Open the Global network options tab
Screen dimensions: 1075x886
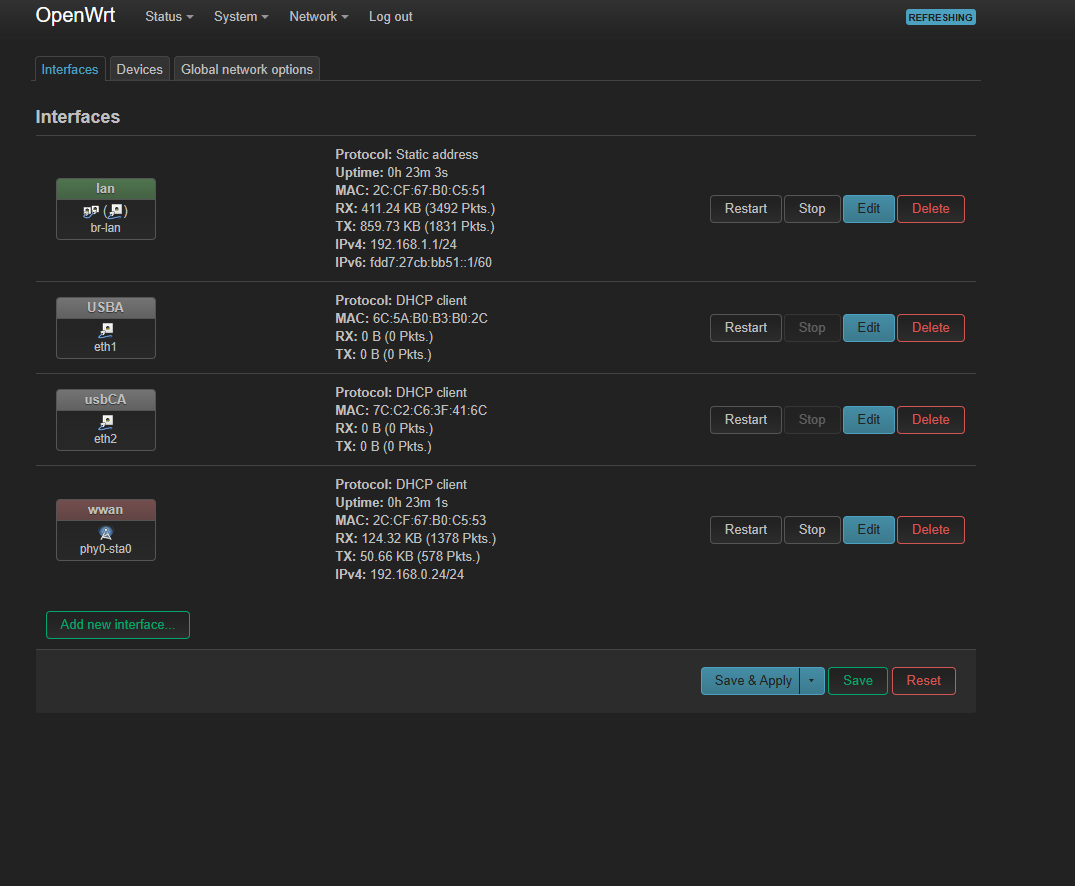tap(247, 69)
